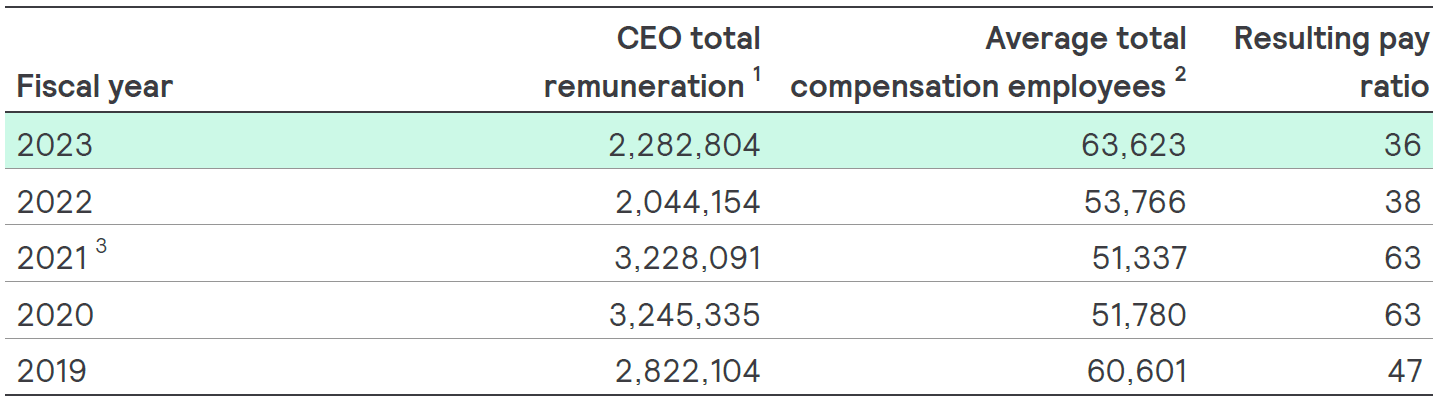This screenshot has height=398, width=1438.
Task: Click CEO remuneration value 2,044,154
Action: click(687, 203)
